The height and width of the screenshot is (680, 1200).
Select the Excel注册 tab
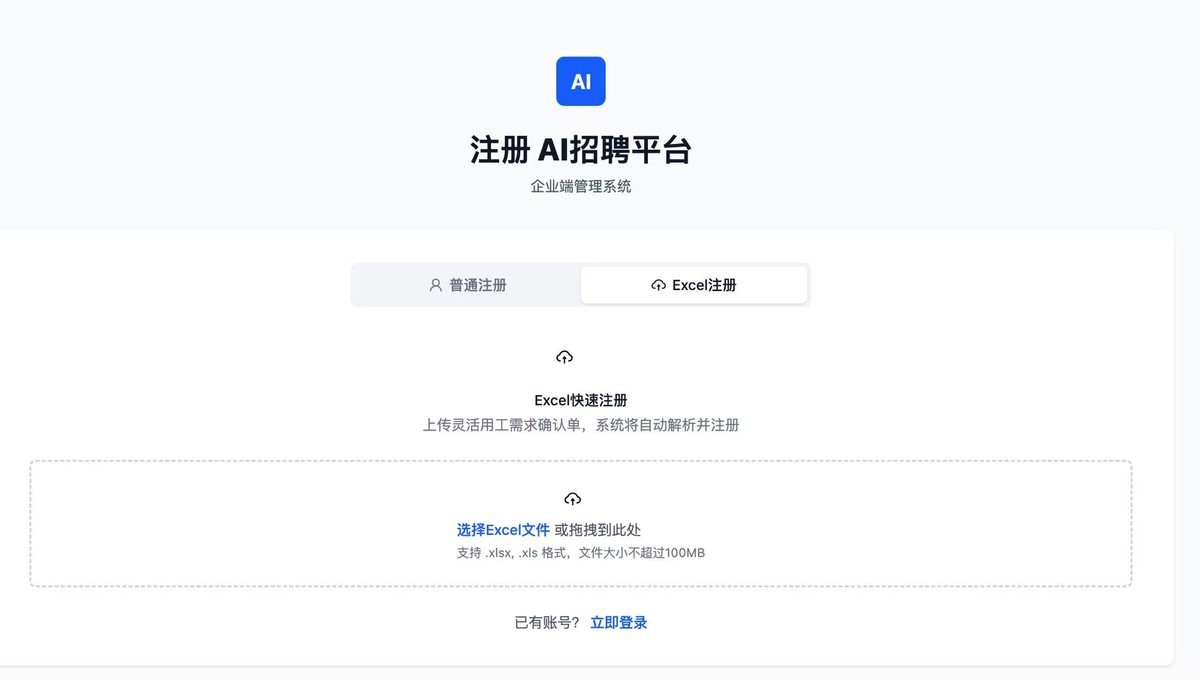point(694,285)
